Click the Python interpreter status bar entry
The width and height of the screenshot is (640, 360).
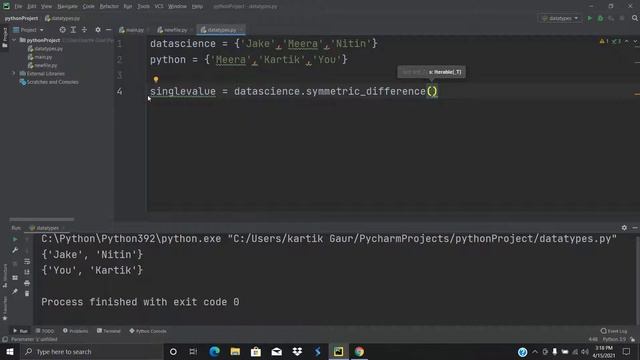pos(614,340)
